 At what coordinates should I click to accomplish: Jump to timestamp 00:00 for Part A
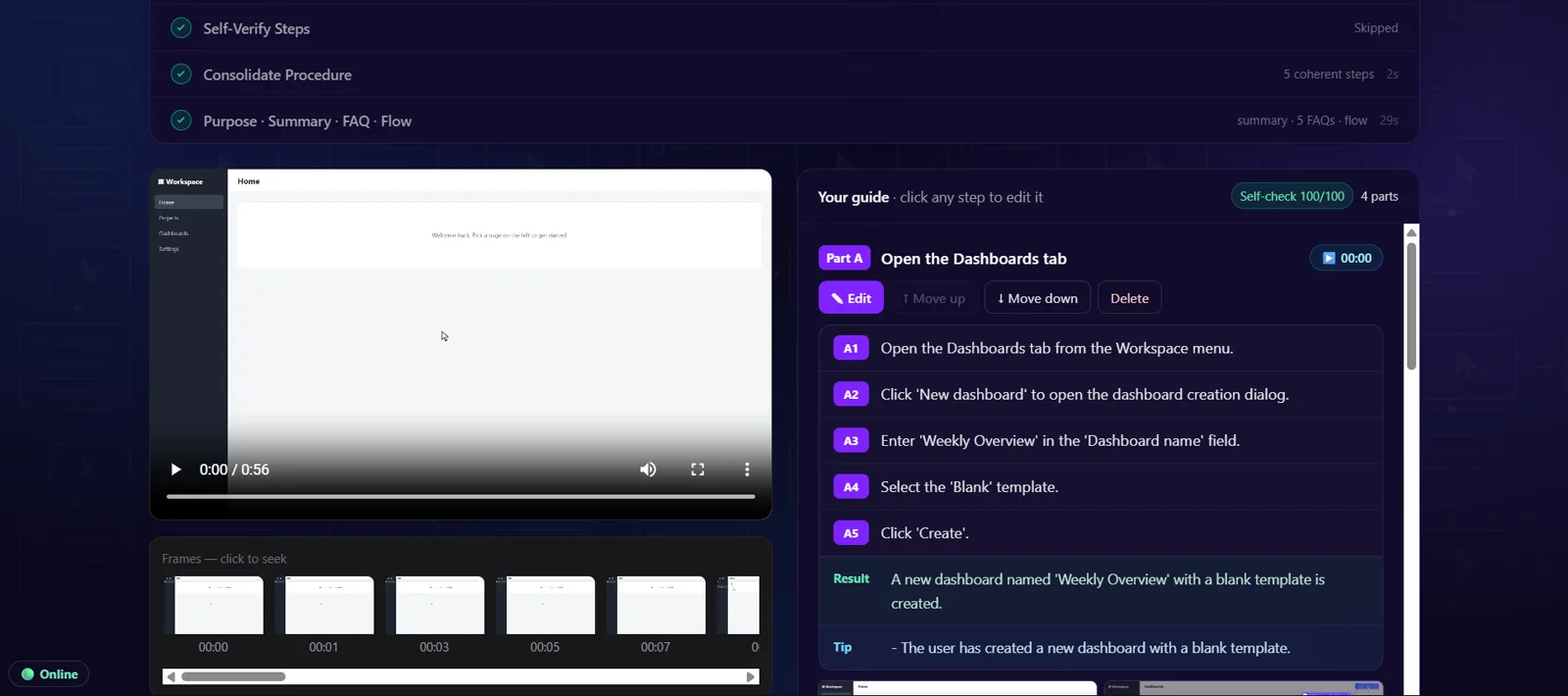(1347, 258)
